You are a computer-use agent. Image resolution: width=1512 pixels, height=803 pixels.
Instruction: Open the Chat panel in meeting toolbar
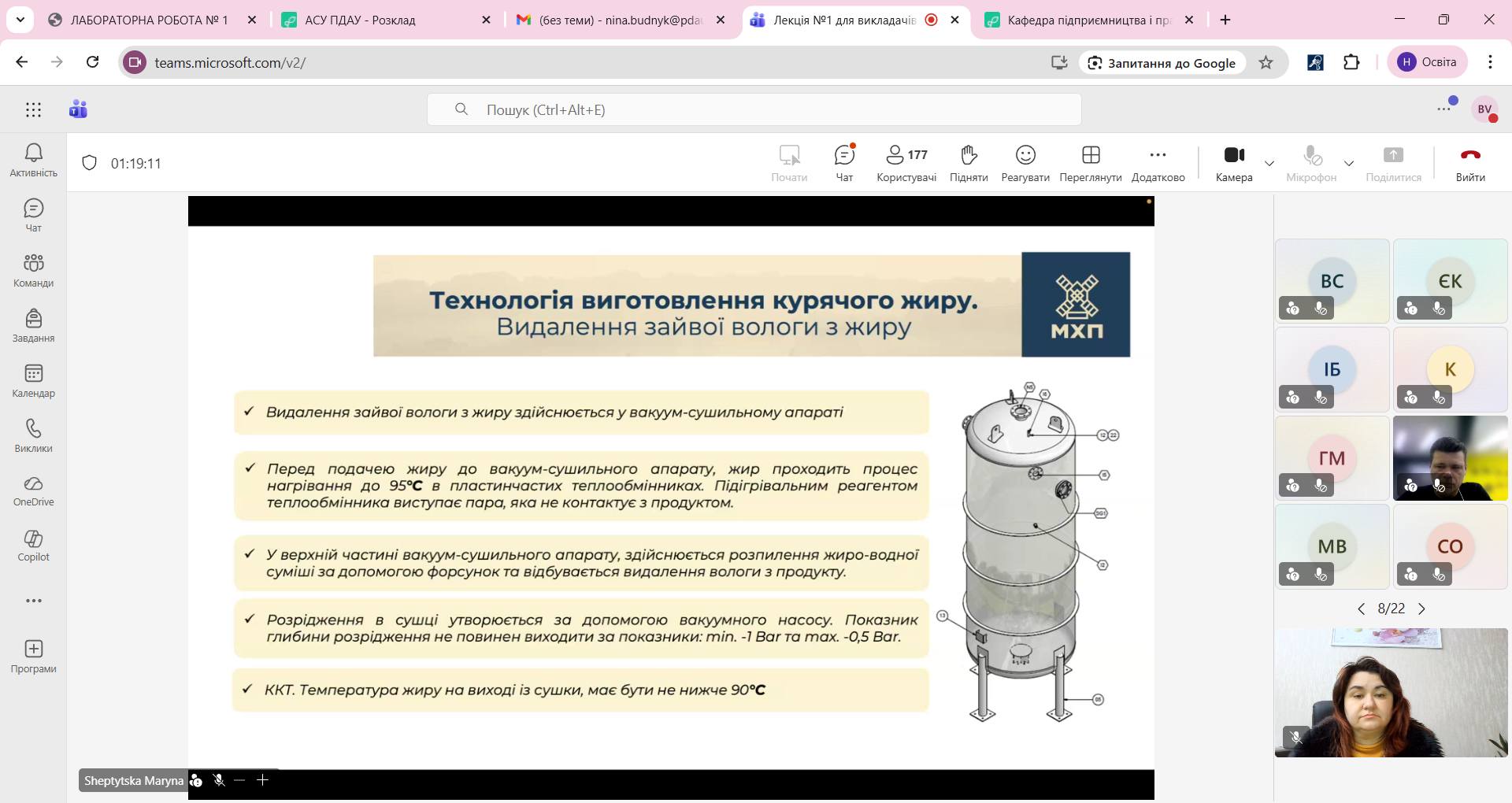(844, 163)
